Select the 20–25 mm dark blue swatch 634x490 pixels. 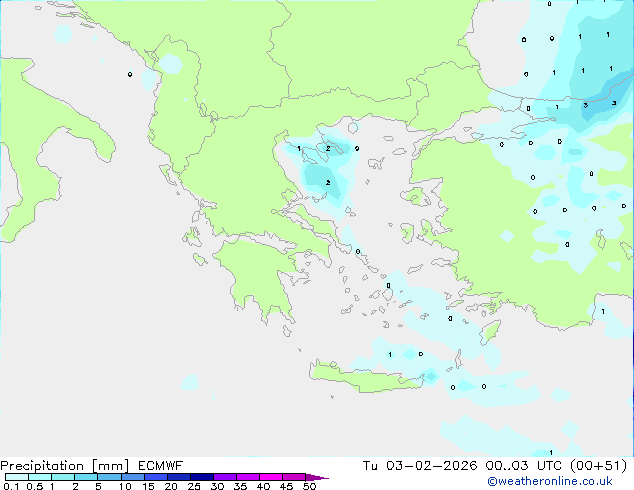pos(179,477)
